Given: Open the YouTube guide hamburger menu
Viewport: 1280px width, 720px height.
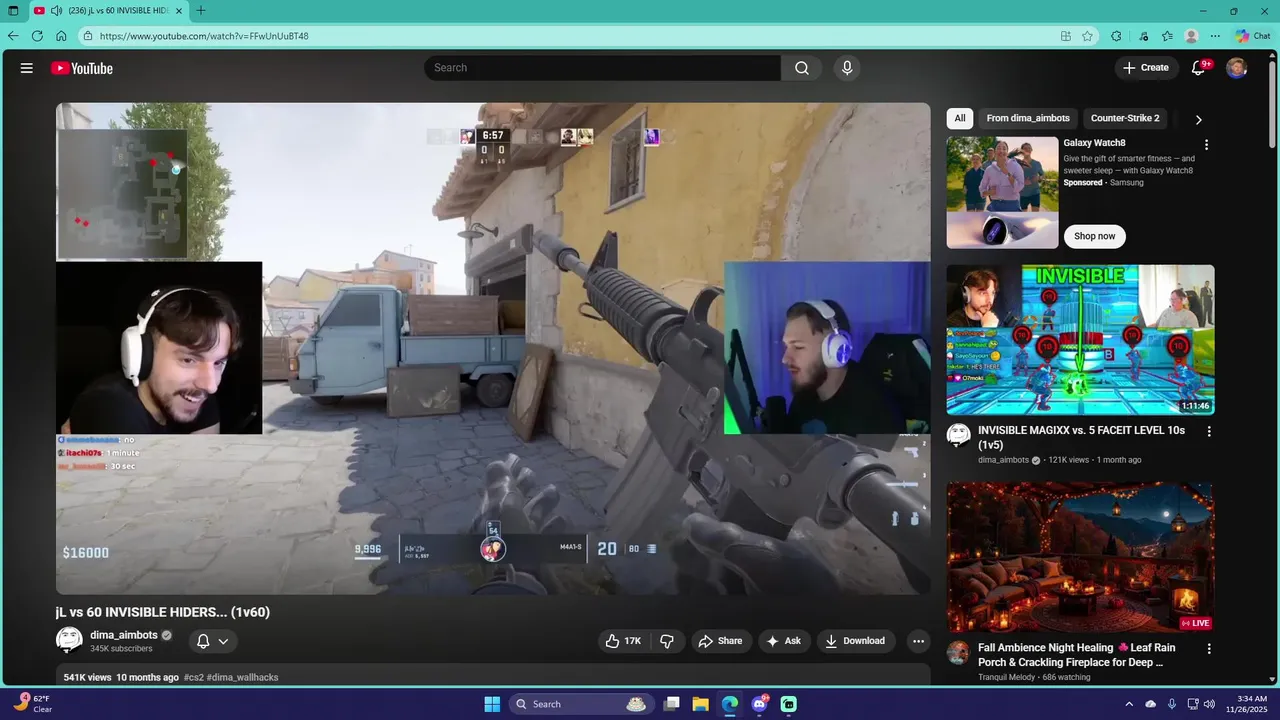Looking at the screenshot, I should (27, 68).
